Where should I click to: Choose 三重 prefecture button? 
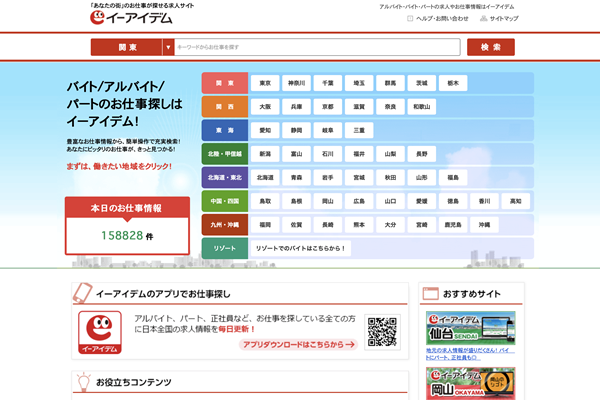(x=359, y=130)
